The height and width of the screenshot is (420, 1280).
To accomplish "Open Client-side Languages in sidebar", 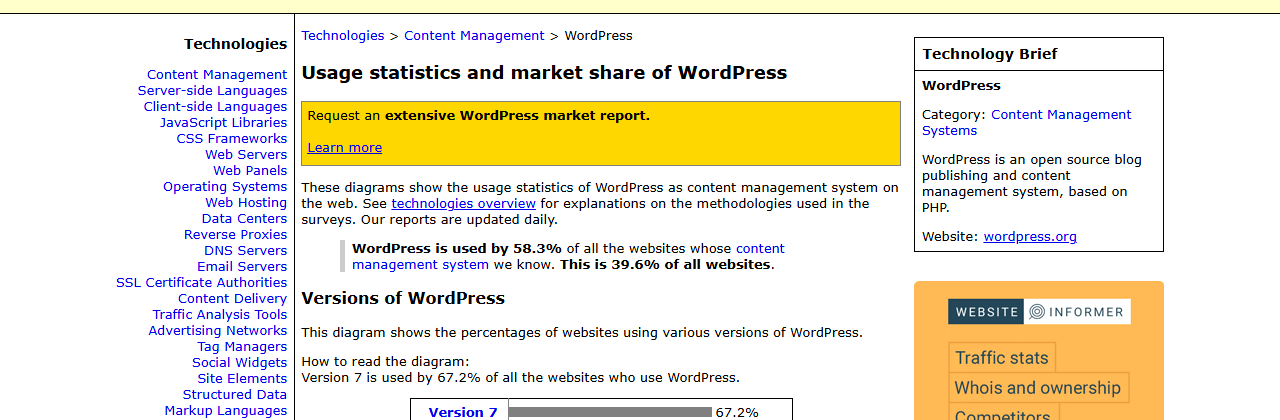I will coord(215,106).
